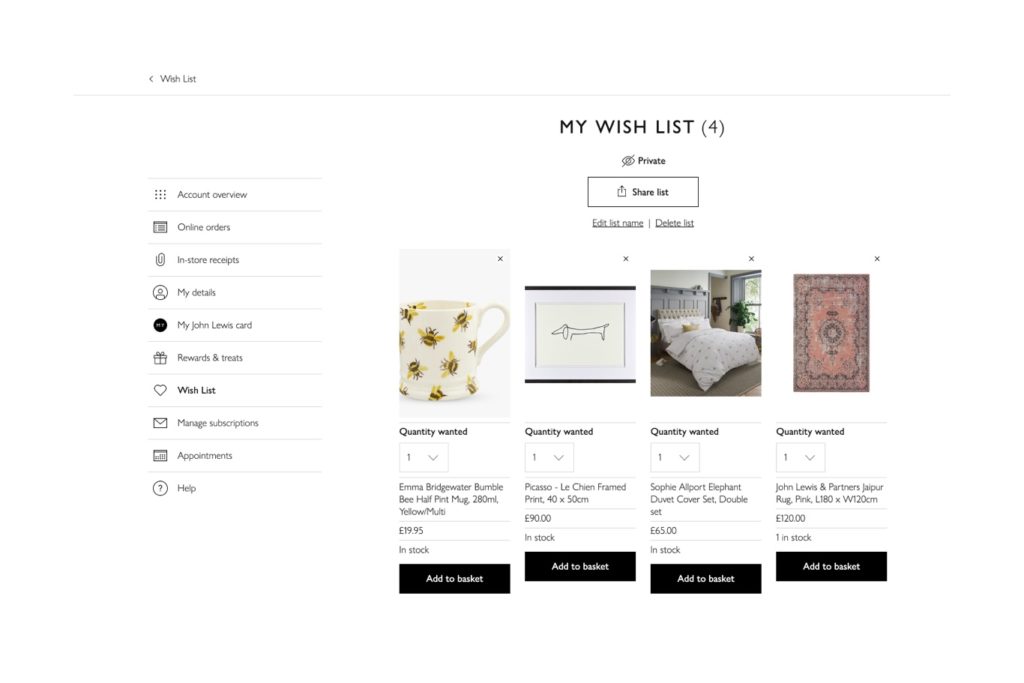Toggle the Private visibility eye icon
1024x683 pixels.
pos(629,160)
